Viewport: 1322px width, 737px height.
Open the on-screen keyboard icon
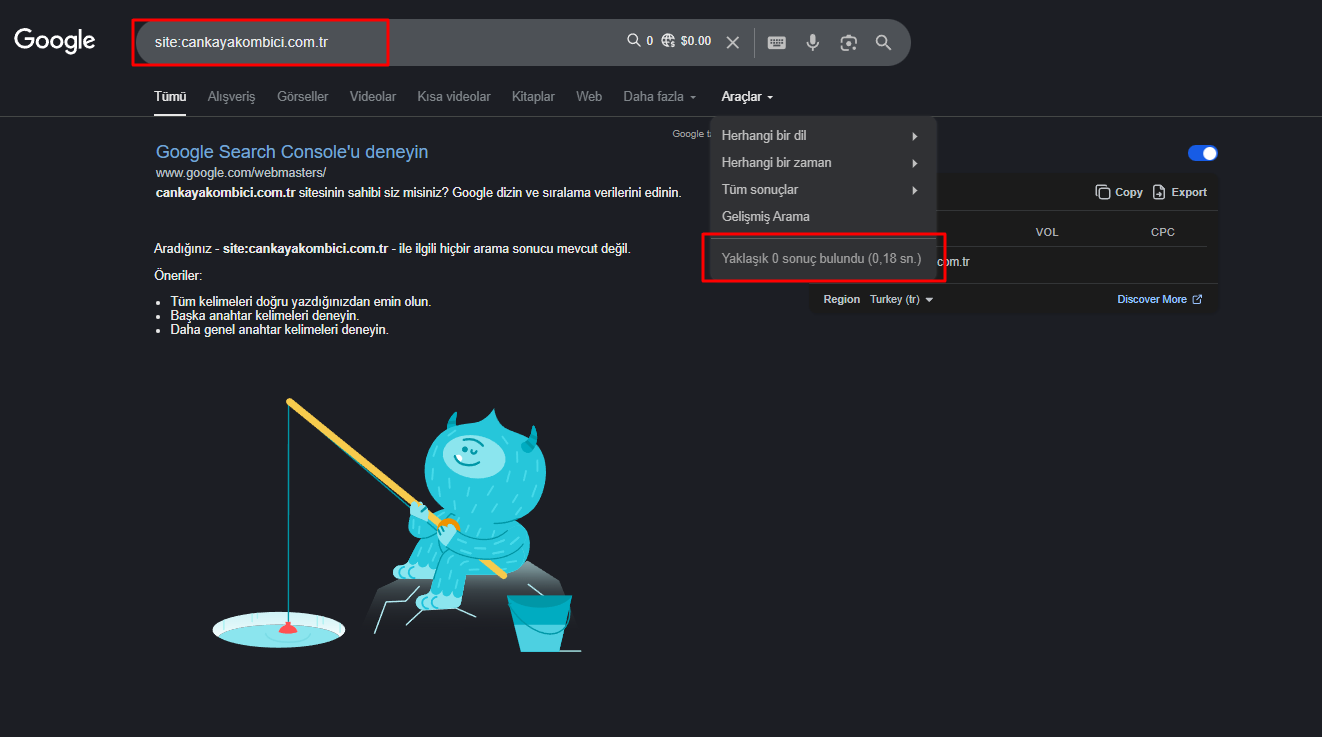pyautogui.click(x=777, y=42)
